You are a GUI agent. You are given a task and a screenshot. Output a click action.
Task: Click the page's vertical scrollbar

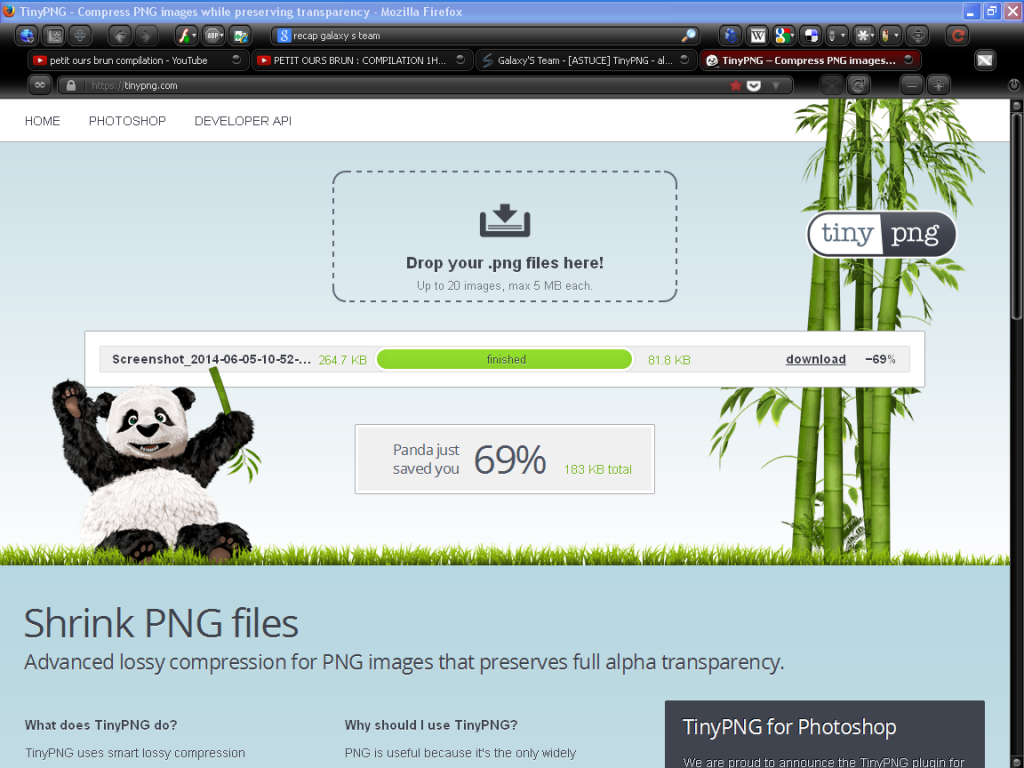(x=1016, y=434)
